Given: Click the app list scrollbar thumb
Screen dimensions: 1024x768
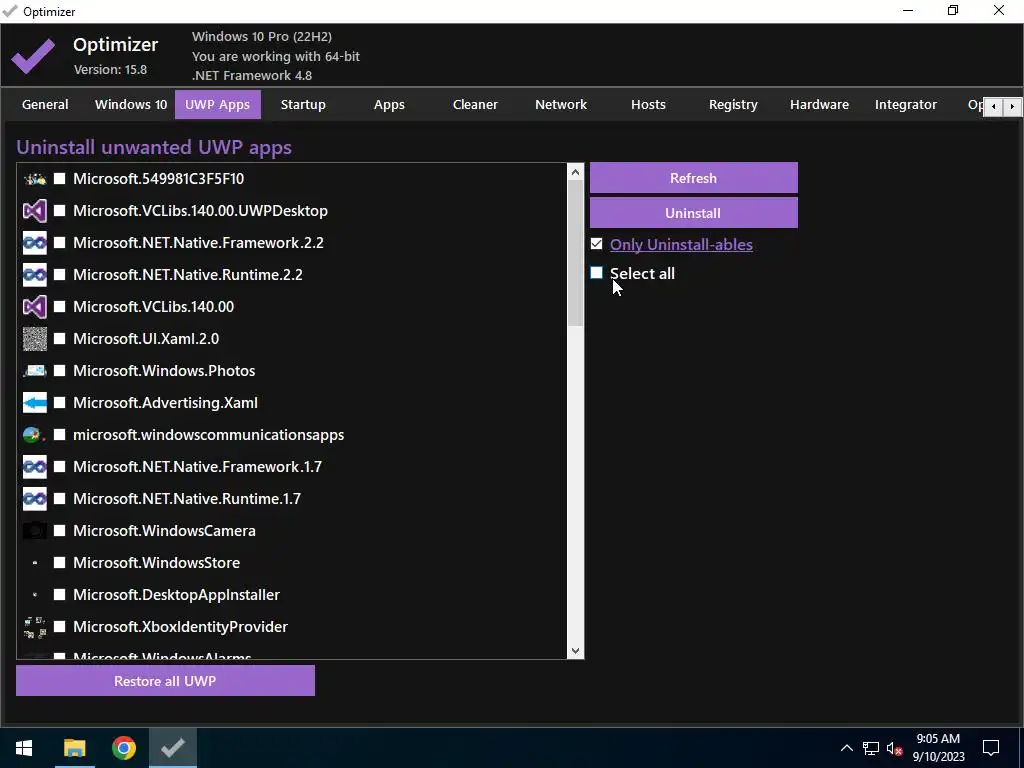Looking at the screenshot, I should (x=575, y=253).
